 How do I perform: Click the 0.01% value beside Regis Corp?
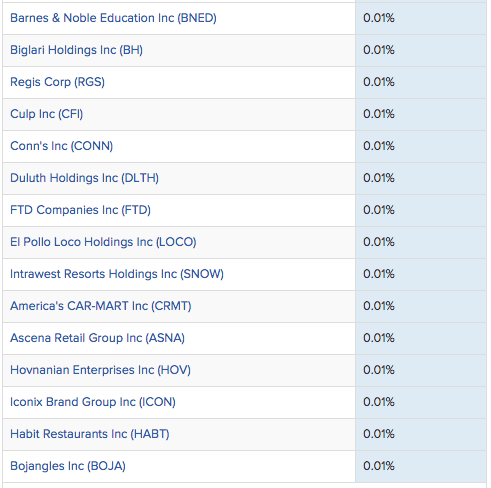(x=421, y=82)
